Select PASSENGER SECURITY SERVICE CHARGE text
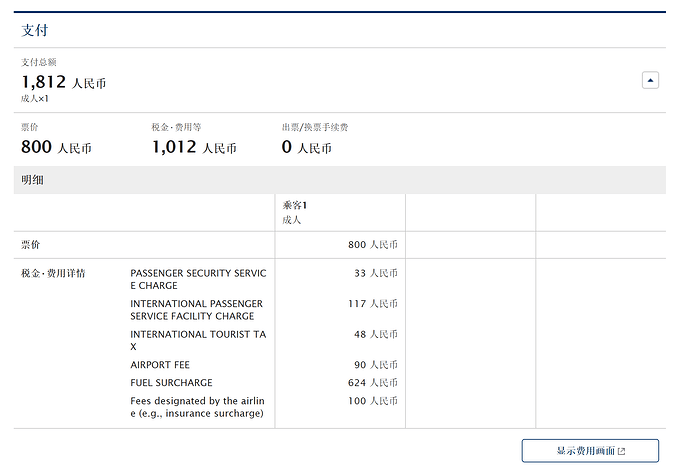 tap(198, 279)
